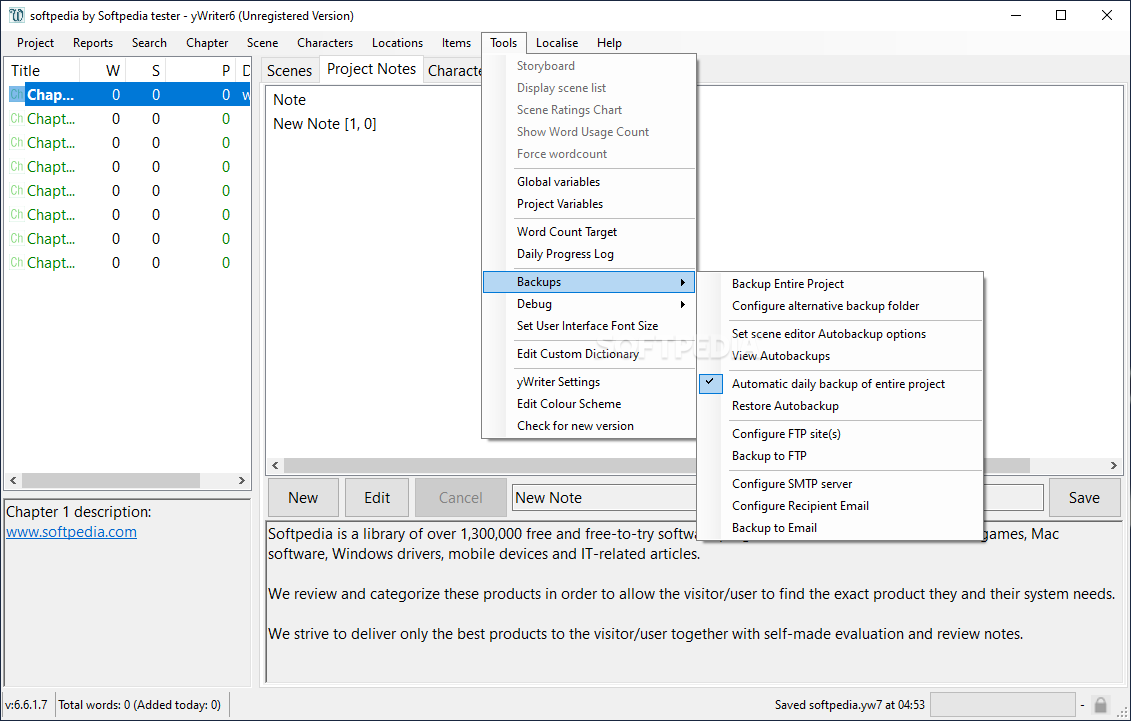
Task: Choose Backup to FTP
Action: [840, 456]
